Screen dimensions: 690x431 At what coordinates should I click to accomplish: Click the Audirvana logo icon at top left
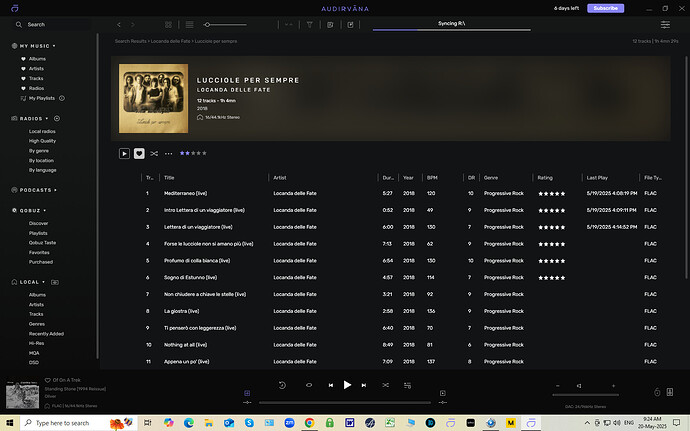pos(15,8)
